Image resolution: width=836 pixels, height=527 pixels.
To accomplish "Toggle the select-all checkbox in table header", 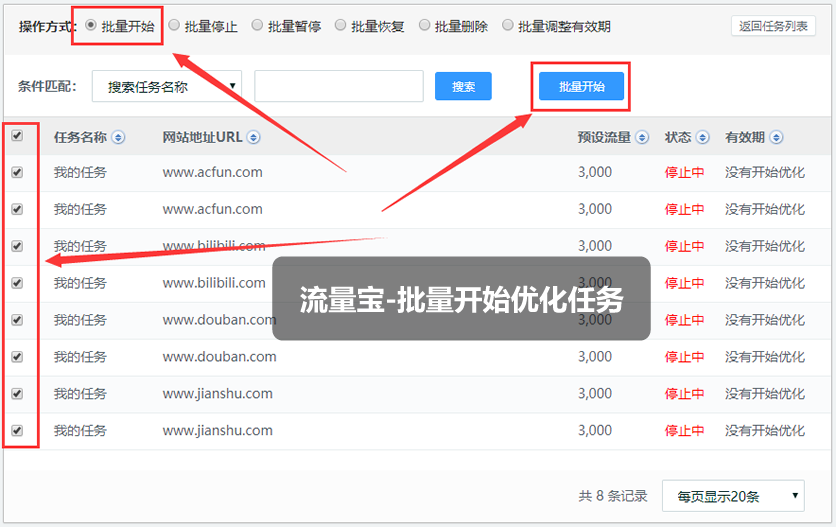I will 17,135.
